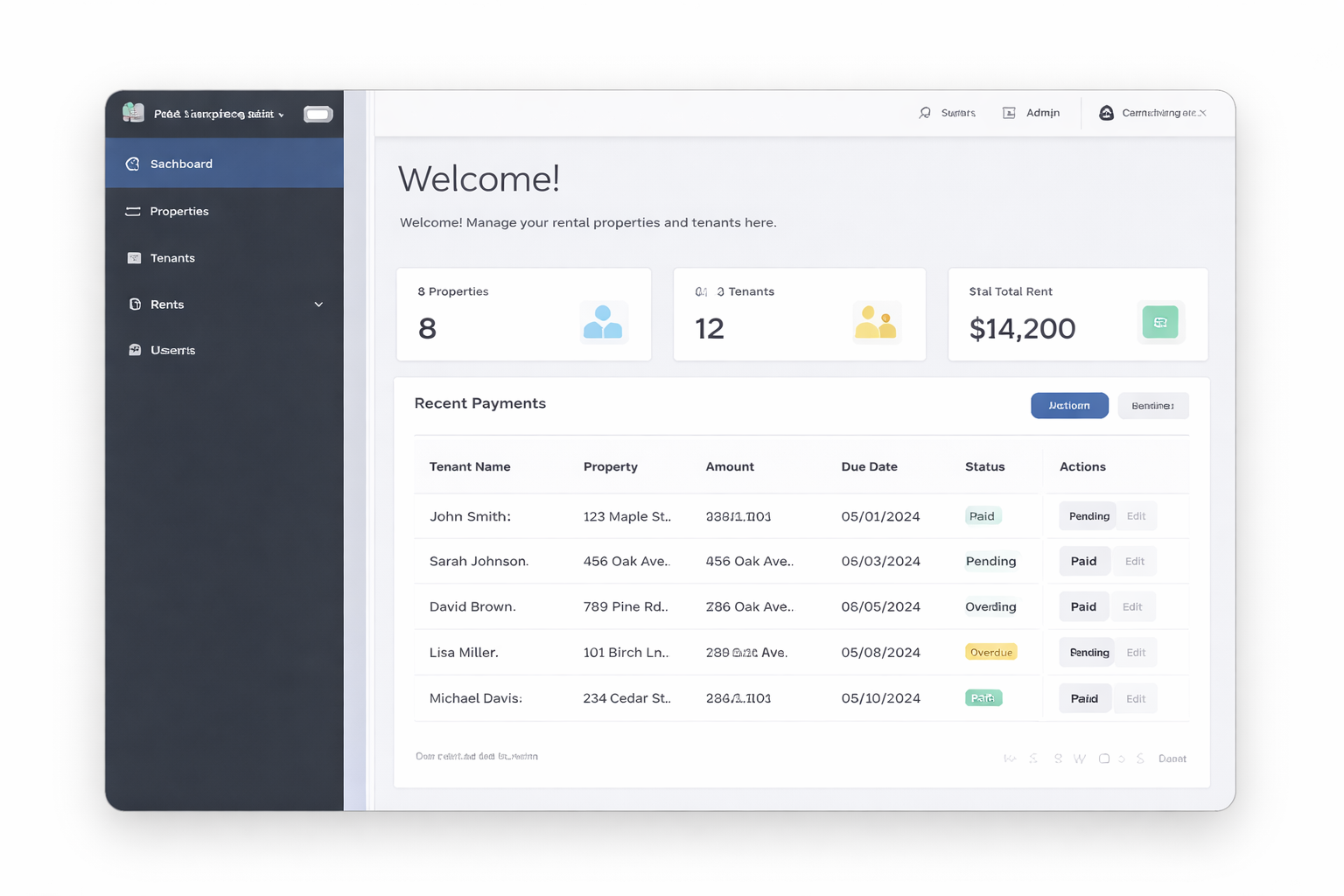Click the yellow tenants icon on Tenants card
This screenshot has width=1344, height=896.
coord(876,322)
